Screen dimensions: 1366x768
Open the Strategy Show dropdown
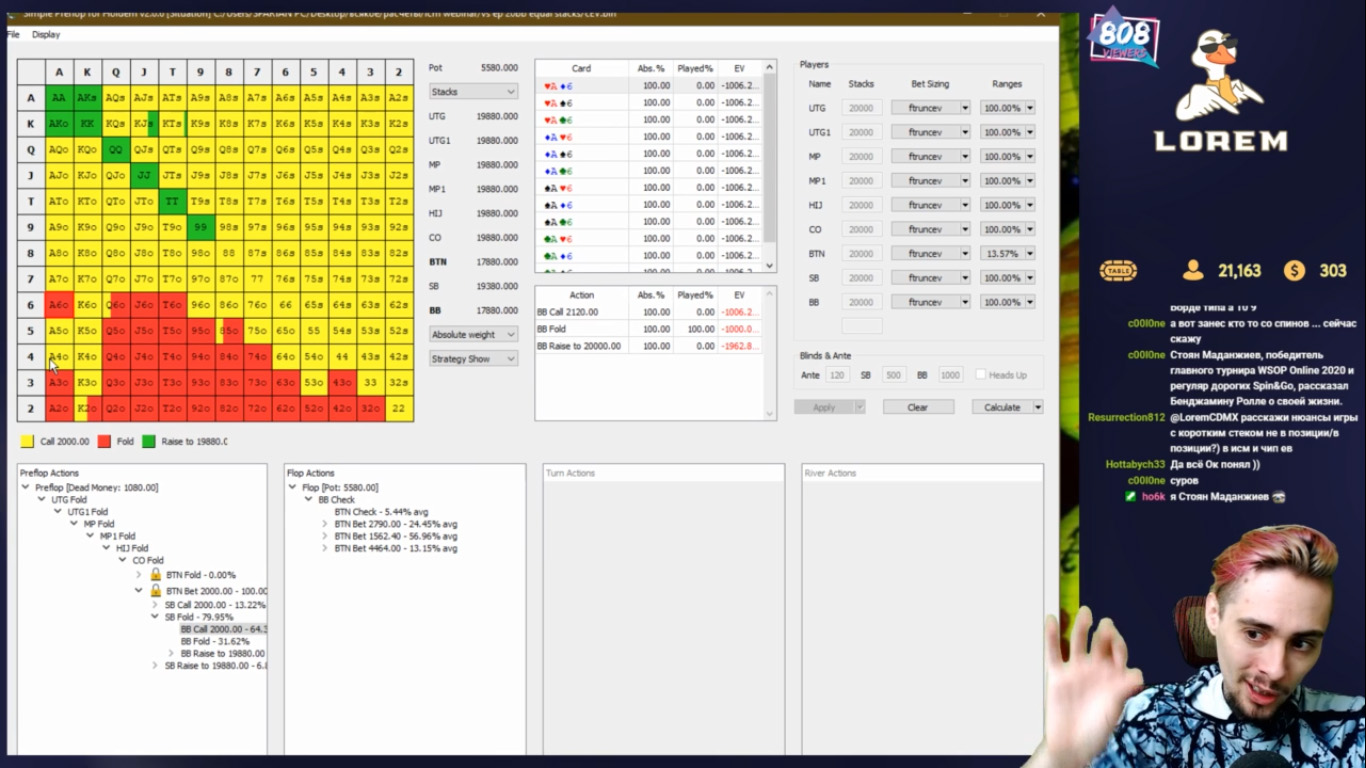[x=473, y=358]
